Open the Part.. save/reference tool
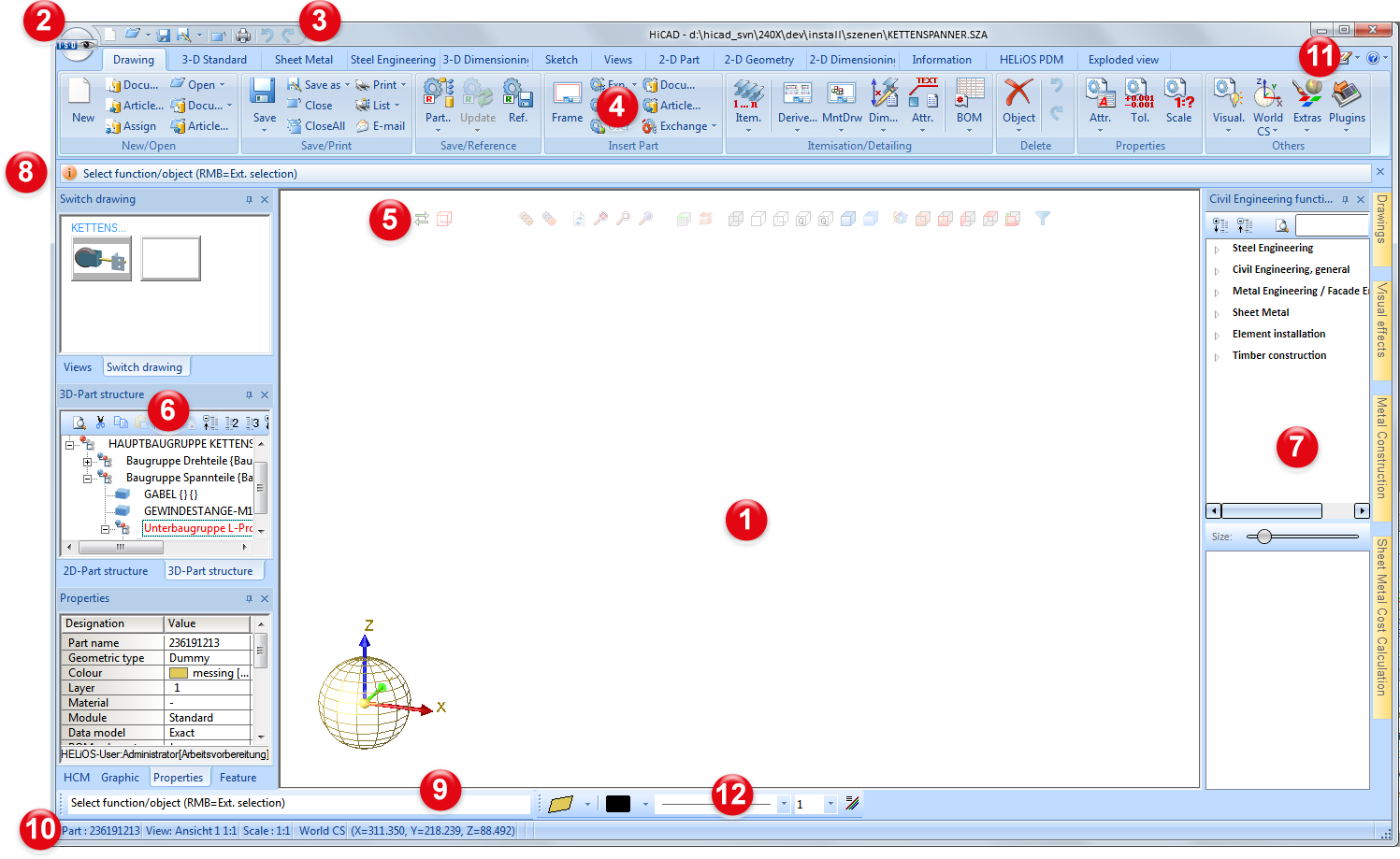This screenshot has width=1400, height=859. pos(438,93)
